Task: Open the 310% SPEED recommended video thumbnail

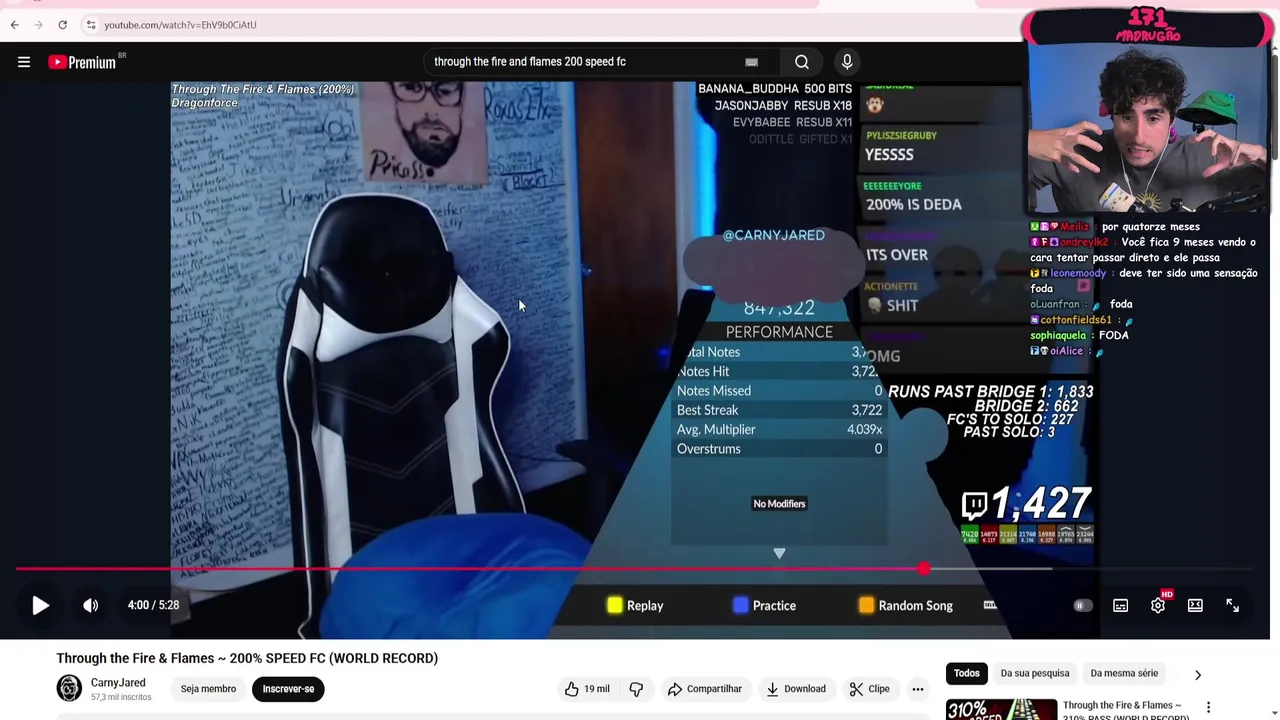Action: point(1001,708)
